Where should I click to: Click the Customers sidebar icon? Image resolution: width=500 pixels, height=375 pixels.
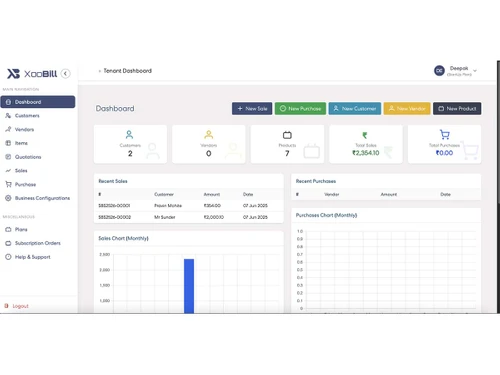(x=8, y=116)
